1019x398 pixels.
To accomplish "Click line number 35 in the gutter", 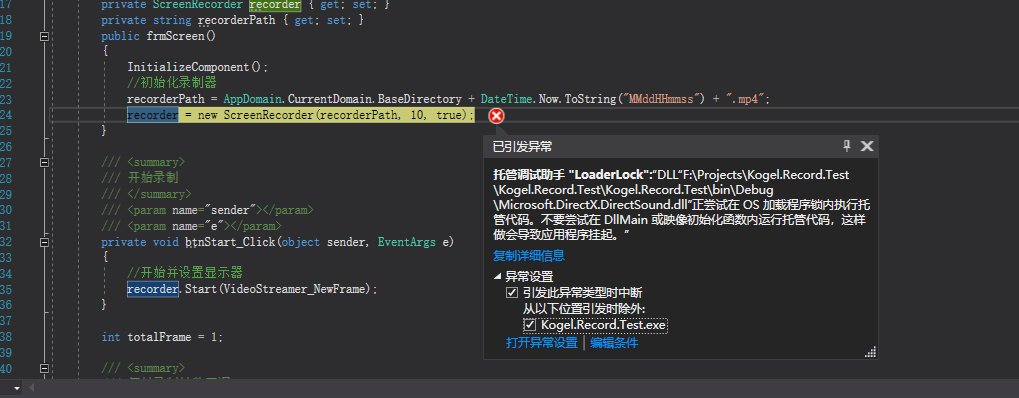I will tap(6, 289).
